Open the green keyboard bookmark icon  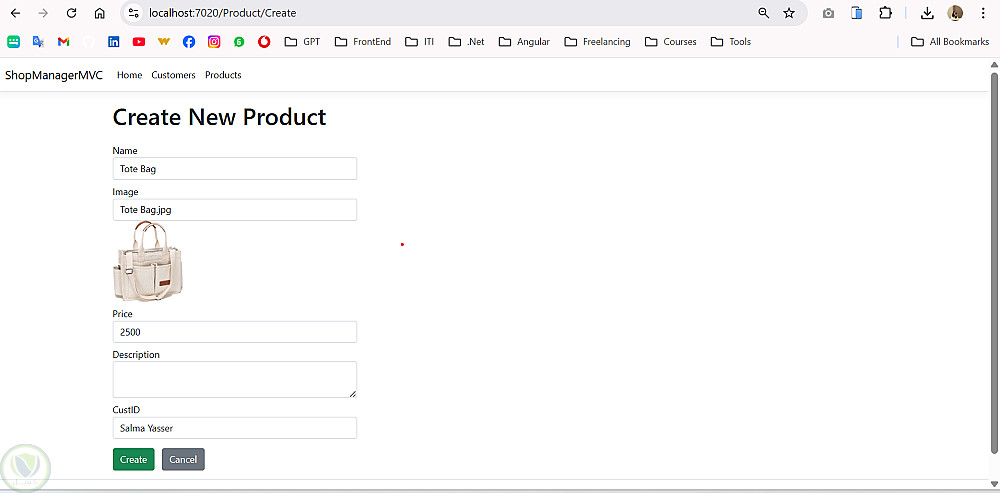[13, 41]
